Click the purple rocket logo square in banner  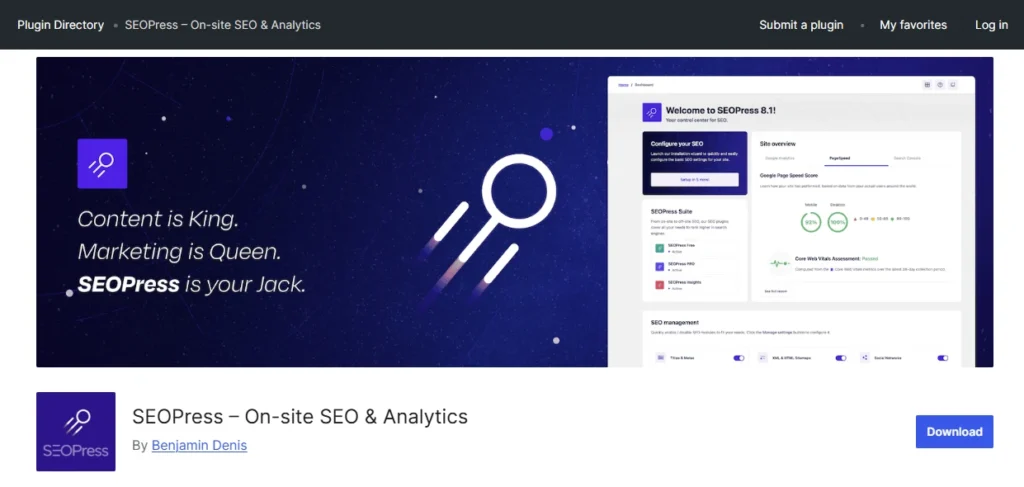pos(103,164)
